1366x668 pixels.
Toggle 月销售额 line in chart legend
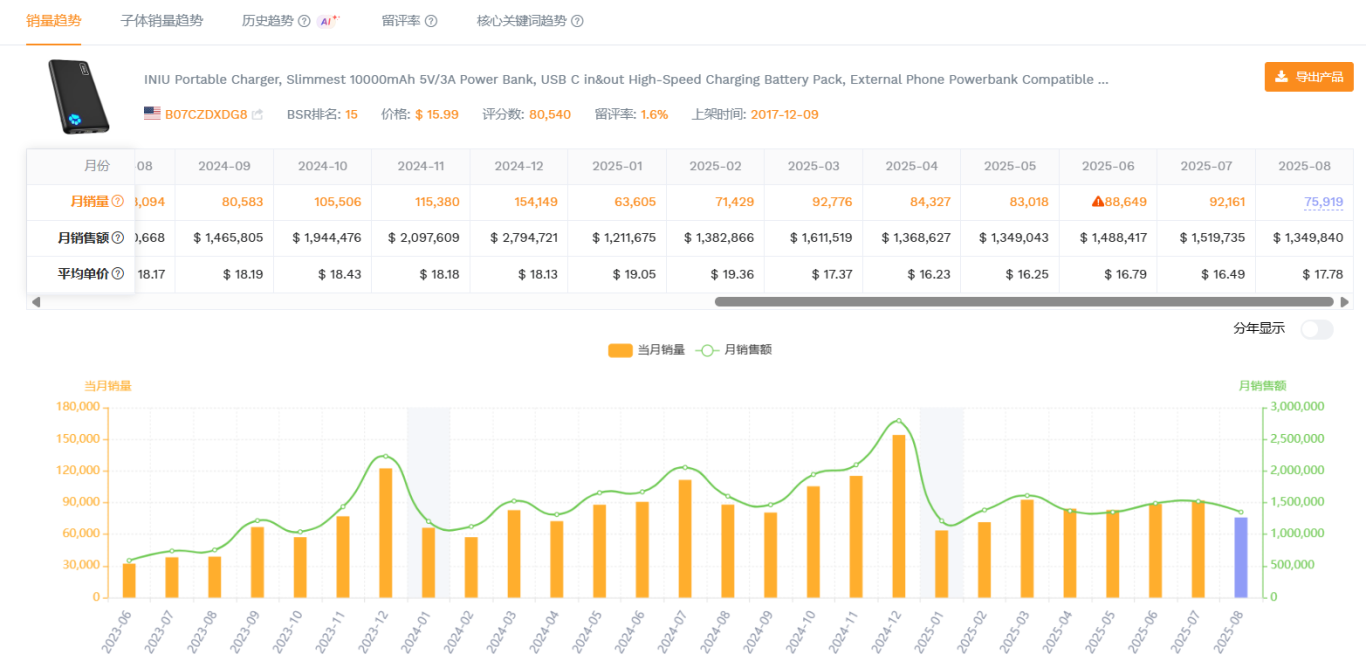pos(735,350)
